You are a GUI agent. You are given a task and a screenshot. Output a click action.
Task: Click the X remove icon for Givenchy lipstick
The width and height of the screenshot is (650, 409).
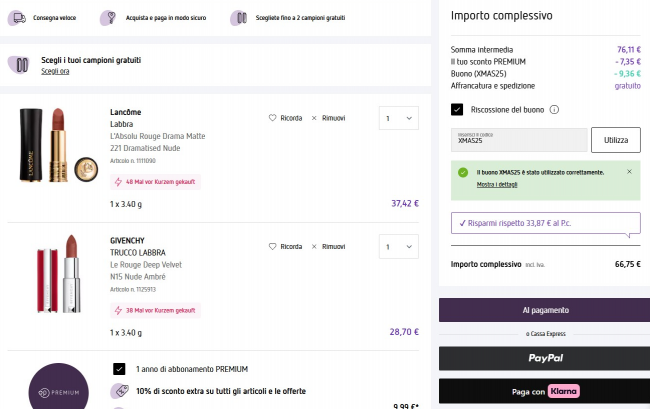point(315,246)
